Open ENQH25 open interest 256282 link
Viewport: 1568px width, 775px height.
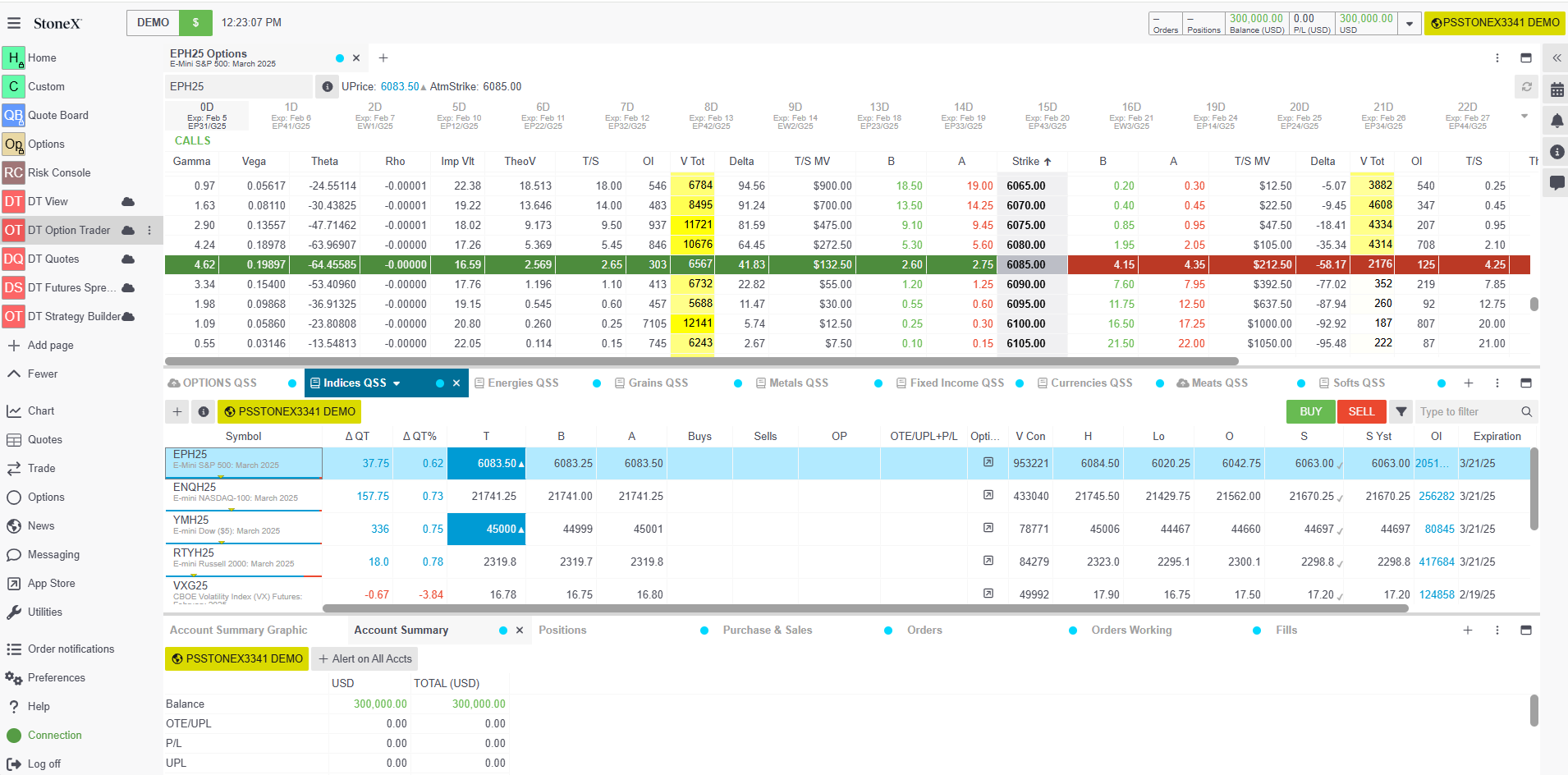coord(1437,496)
